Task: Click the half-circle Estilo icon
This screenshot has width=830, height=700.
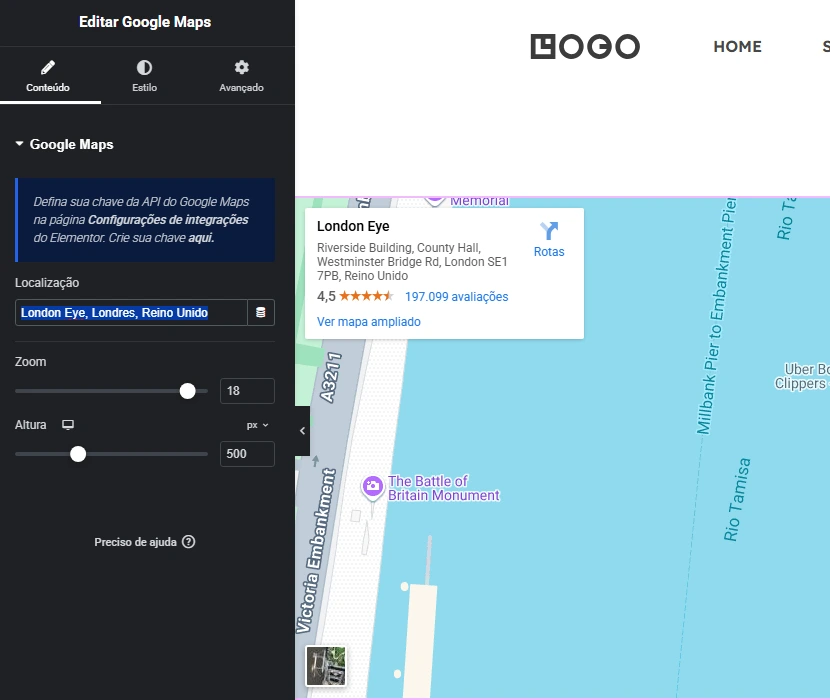Action: click(x=144, y=68)
